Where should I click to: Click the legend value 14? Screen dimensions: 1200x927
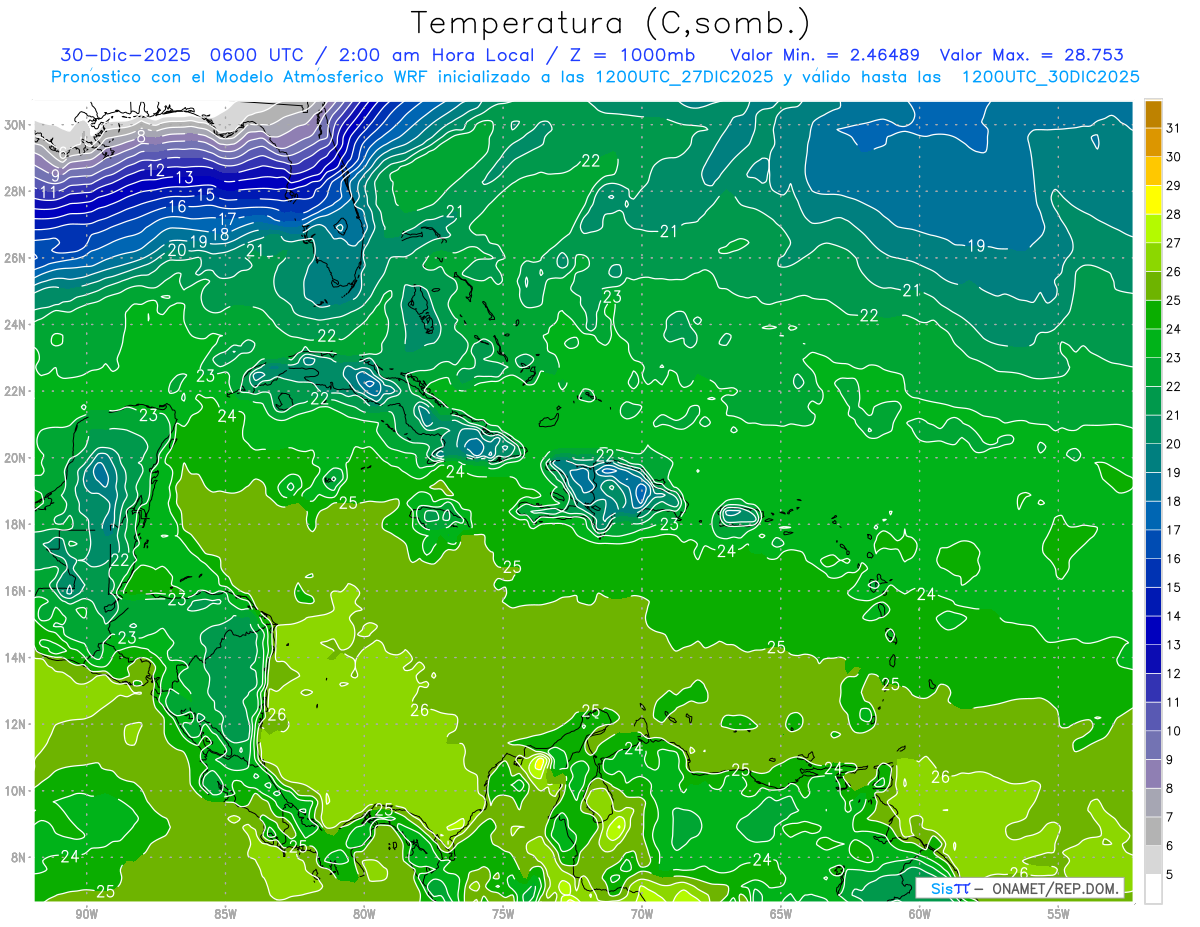1174,615
